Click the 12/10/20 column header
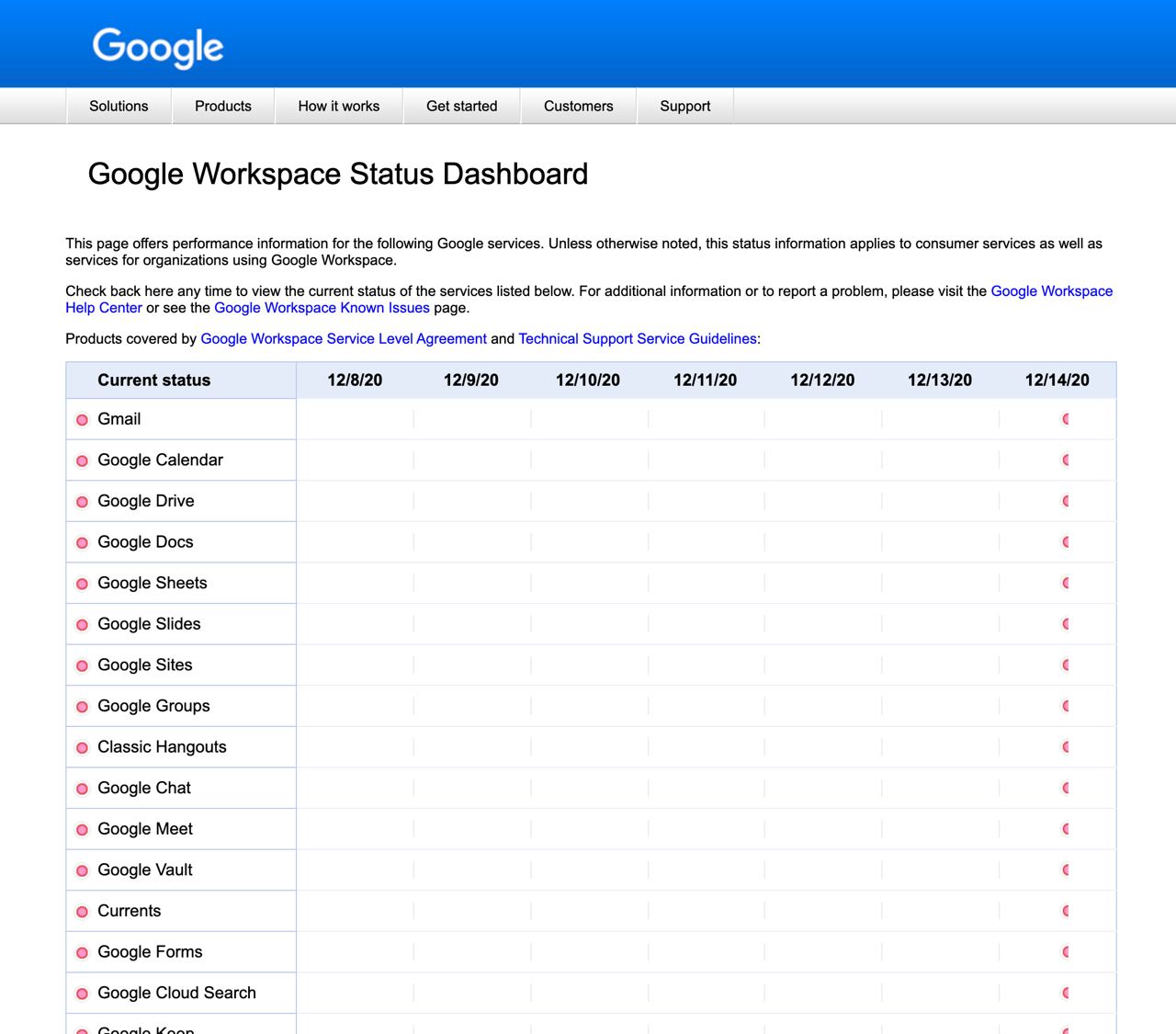 [588, 381]
